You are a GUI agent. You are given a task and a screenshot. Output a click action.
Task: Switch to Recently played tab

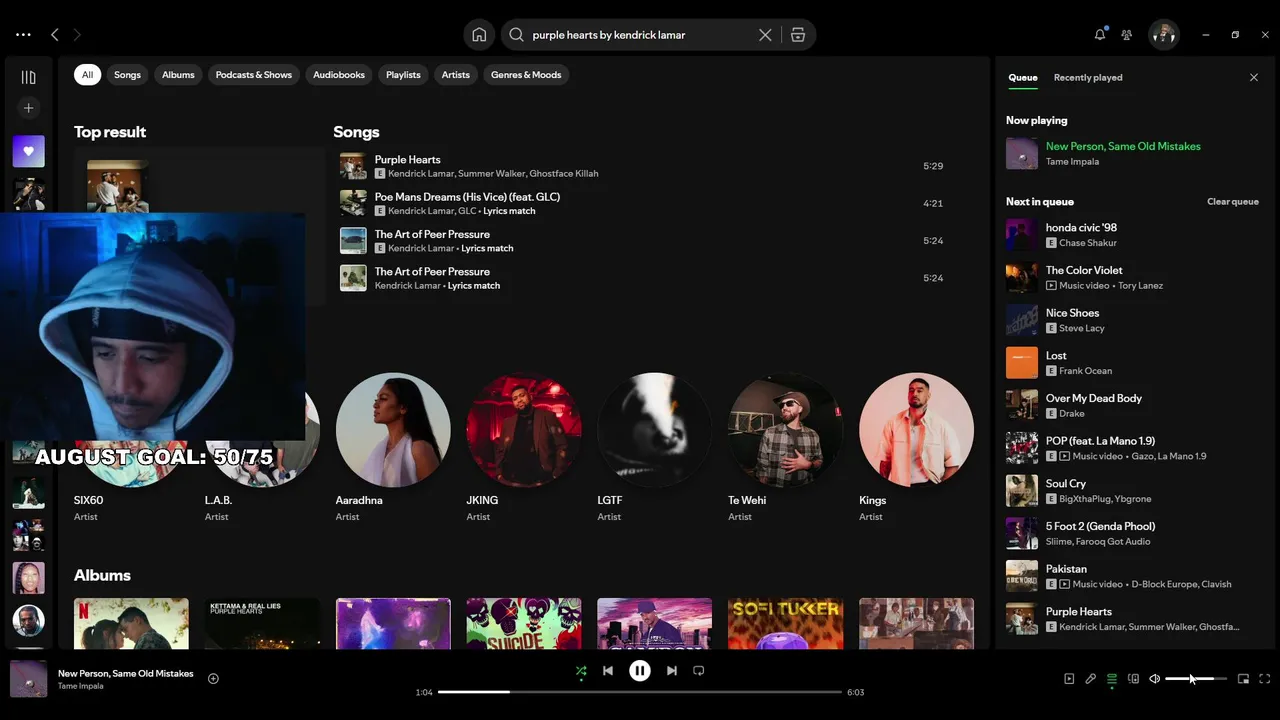(1088, 77)
